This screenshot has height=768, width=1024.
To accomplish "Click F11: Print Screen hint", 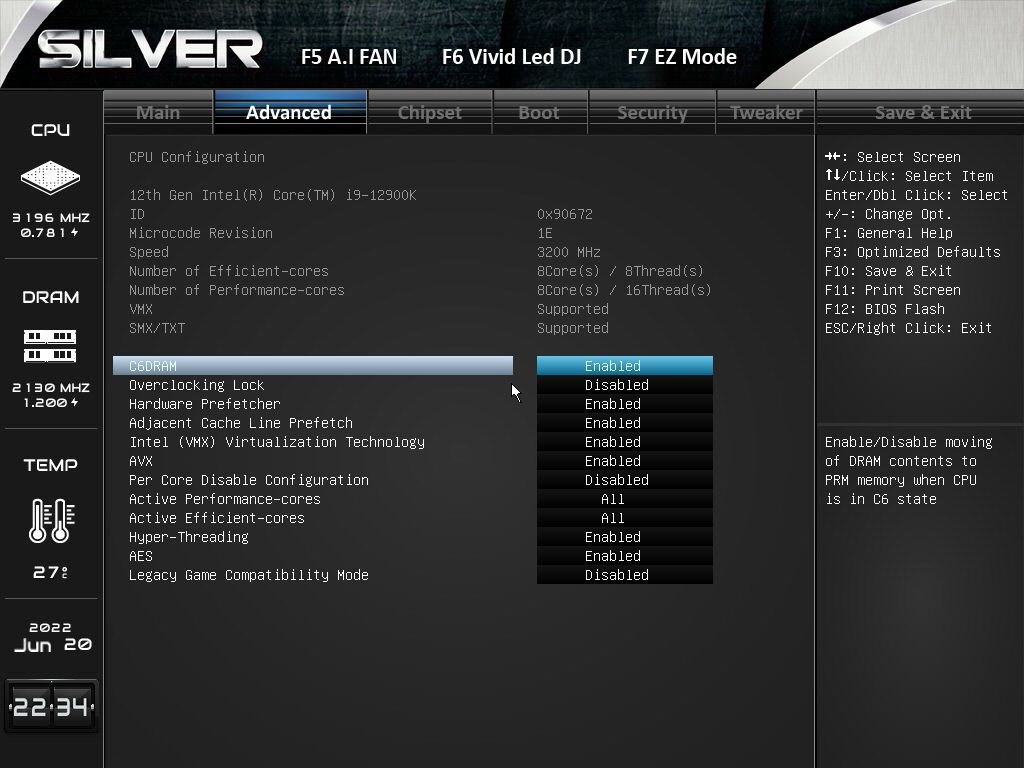I will pos(892,289).
